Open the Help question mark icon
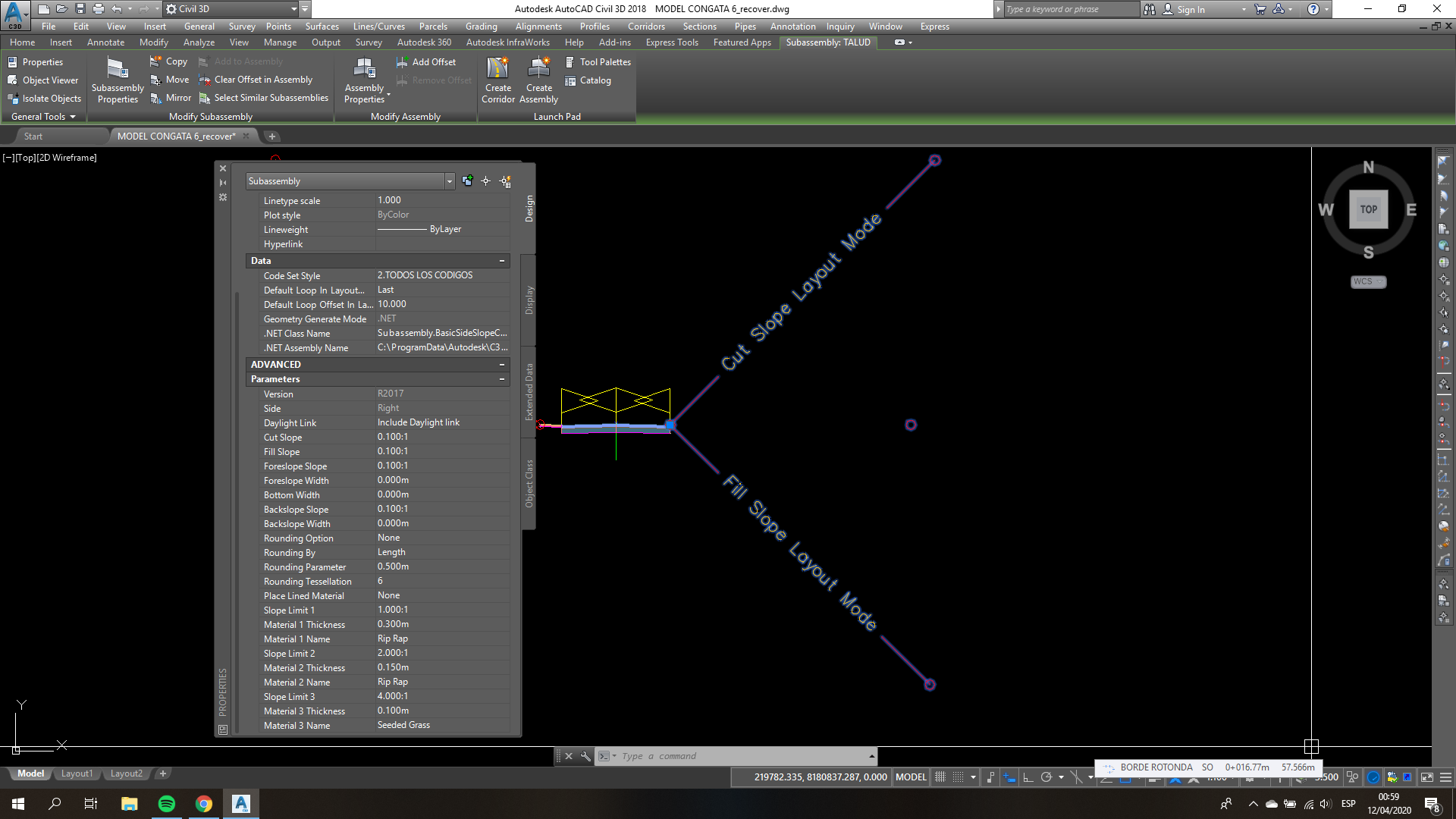The height and width of the screenshot is (819, 1456). tap(1313, 9)
